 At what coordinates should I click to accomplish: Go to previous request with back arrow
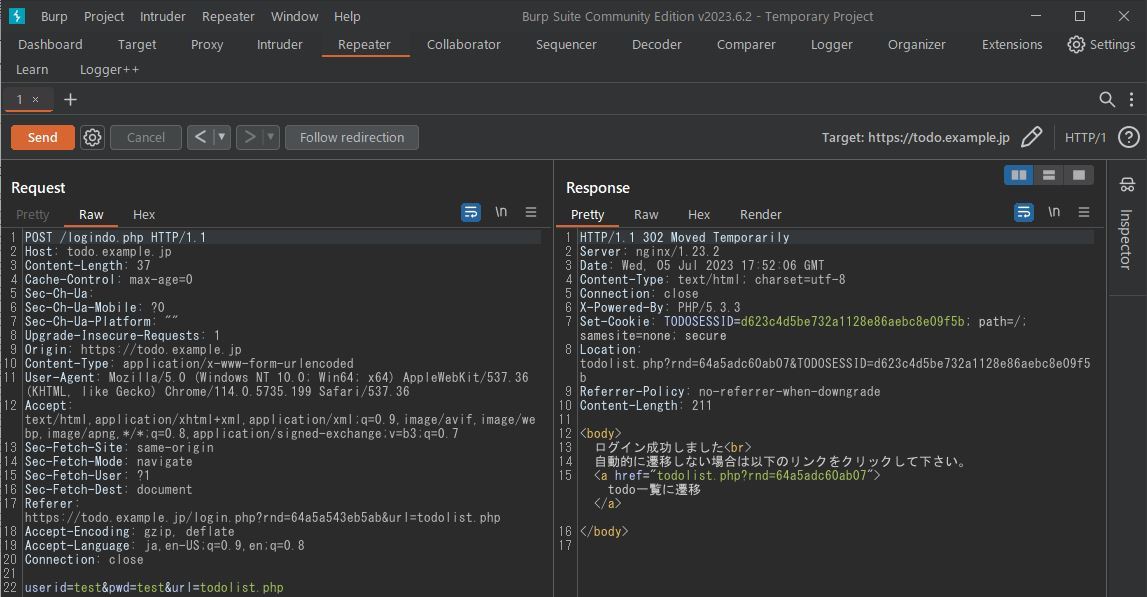(x=200, y=137)
